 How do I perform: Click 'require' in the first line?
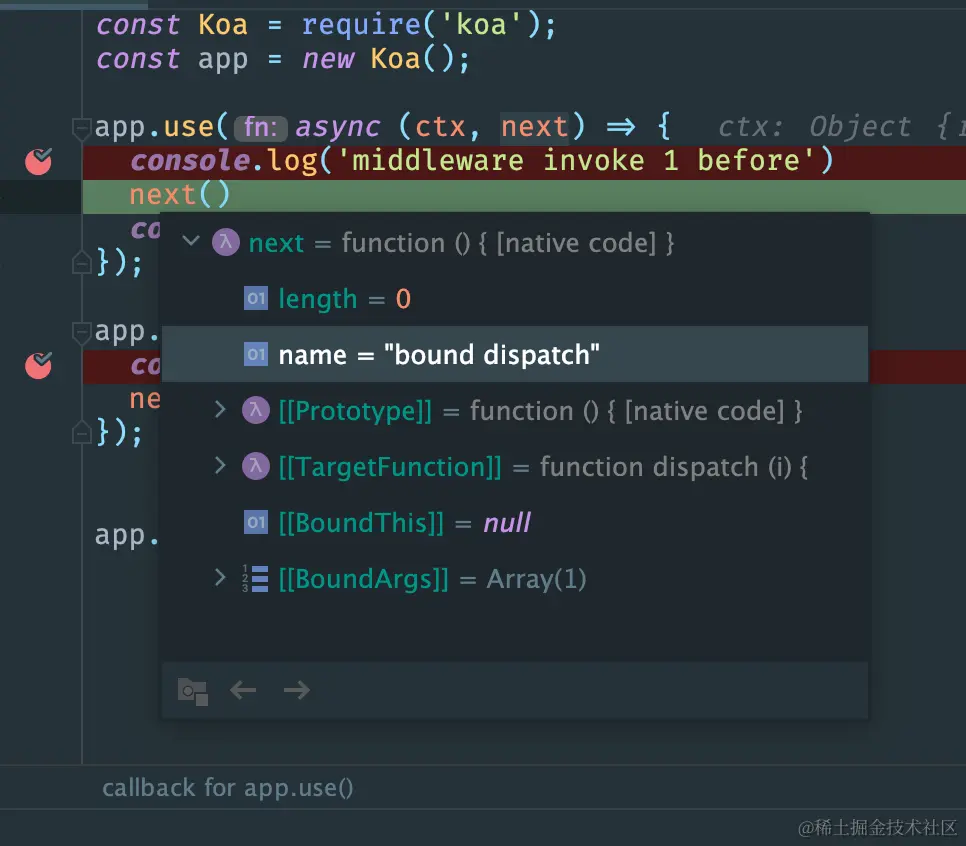tap(360, 25)
